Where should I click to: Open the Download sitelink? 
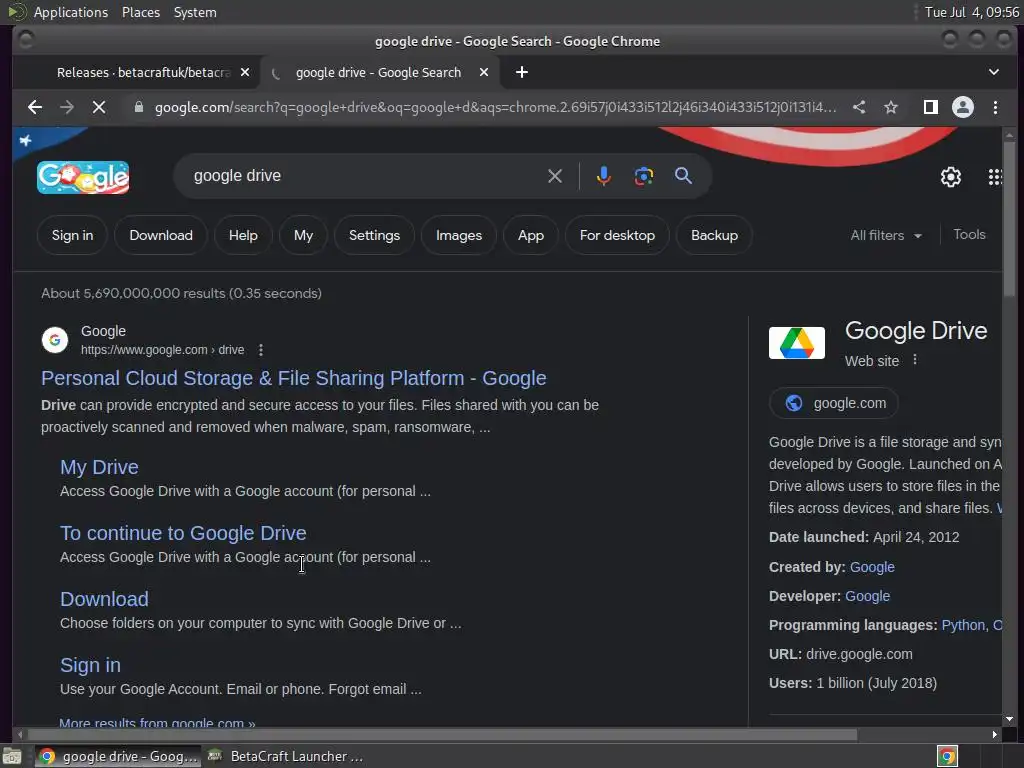pyautogui.click(x=104, y=599)
